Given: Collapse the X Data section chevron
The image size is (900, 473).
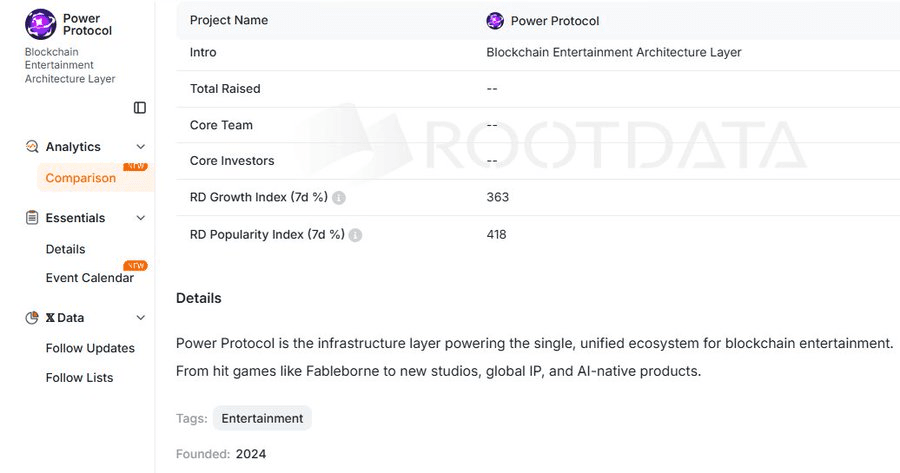Looking at the screenshot, I should click(140, 318).
